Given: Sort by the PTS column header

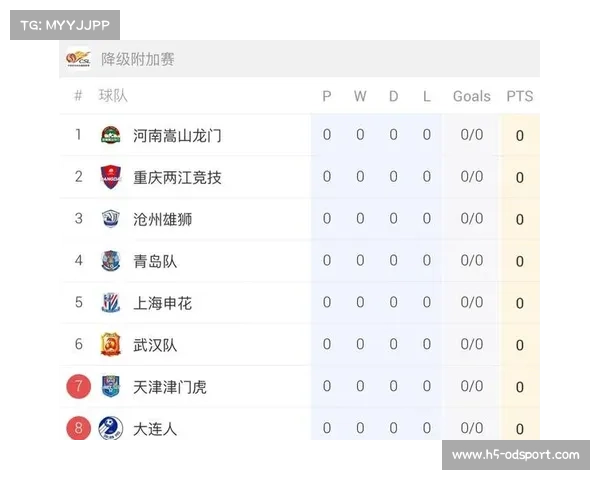Looking at the screenshot, I should [520, 96].
